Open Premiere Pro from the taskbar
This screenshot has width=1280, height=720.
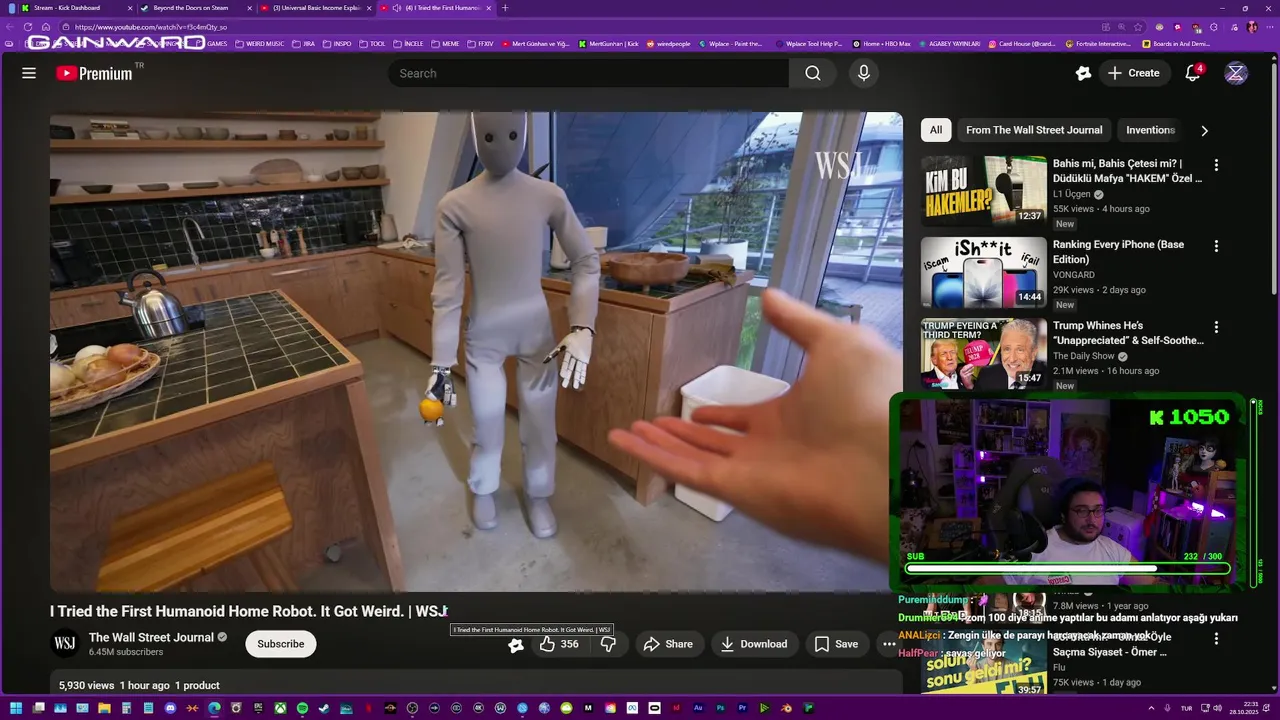pos(743,708)
